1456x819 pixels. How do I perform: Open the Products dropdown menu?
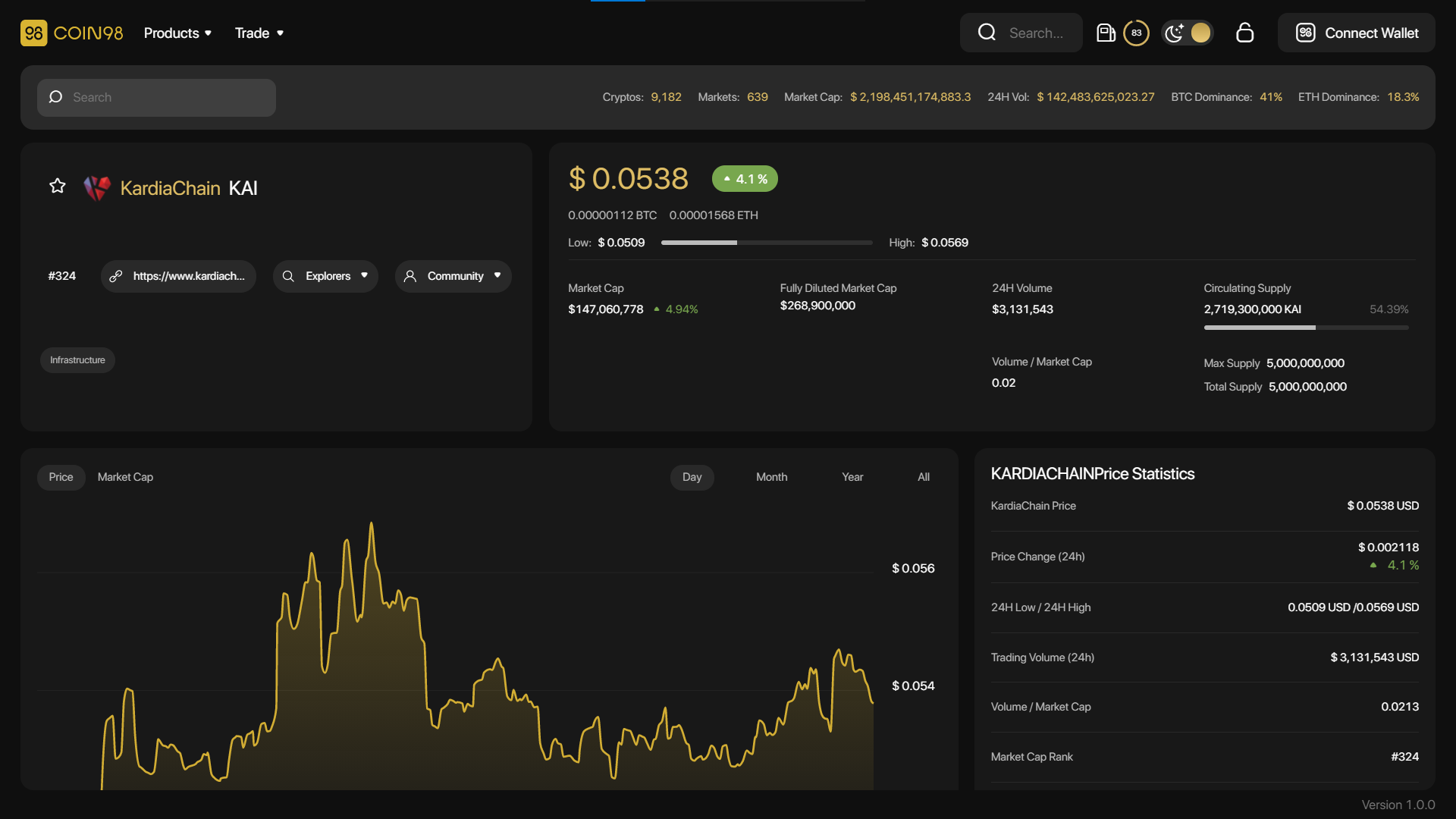tap(177, 33)
